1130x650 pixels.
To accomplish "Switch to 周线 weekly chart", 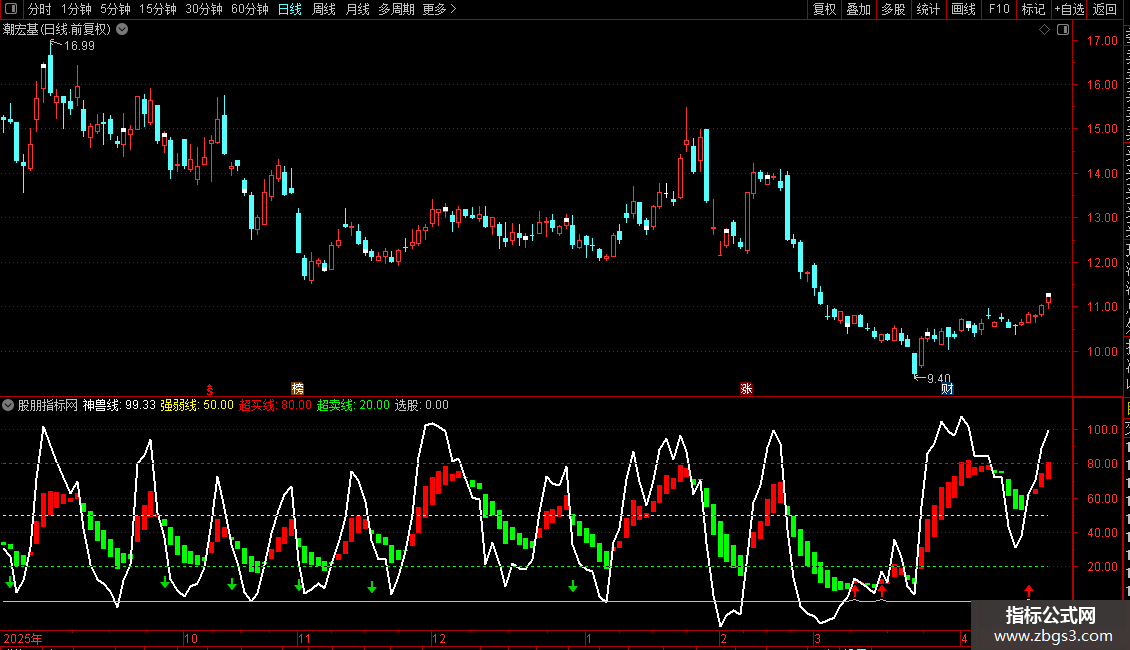I will pos(324,9).
